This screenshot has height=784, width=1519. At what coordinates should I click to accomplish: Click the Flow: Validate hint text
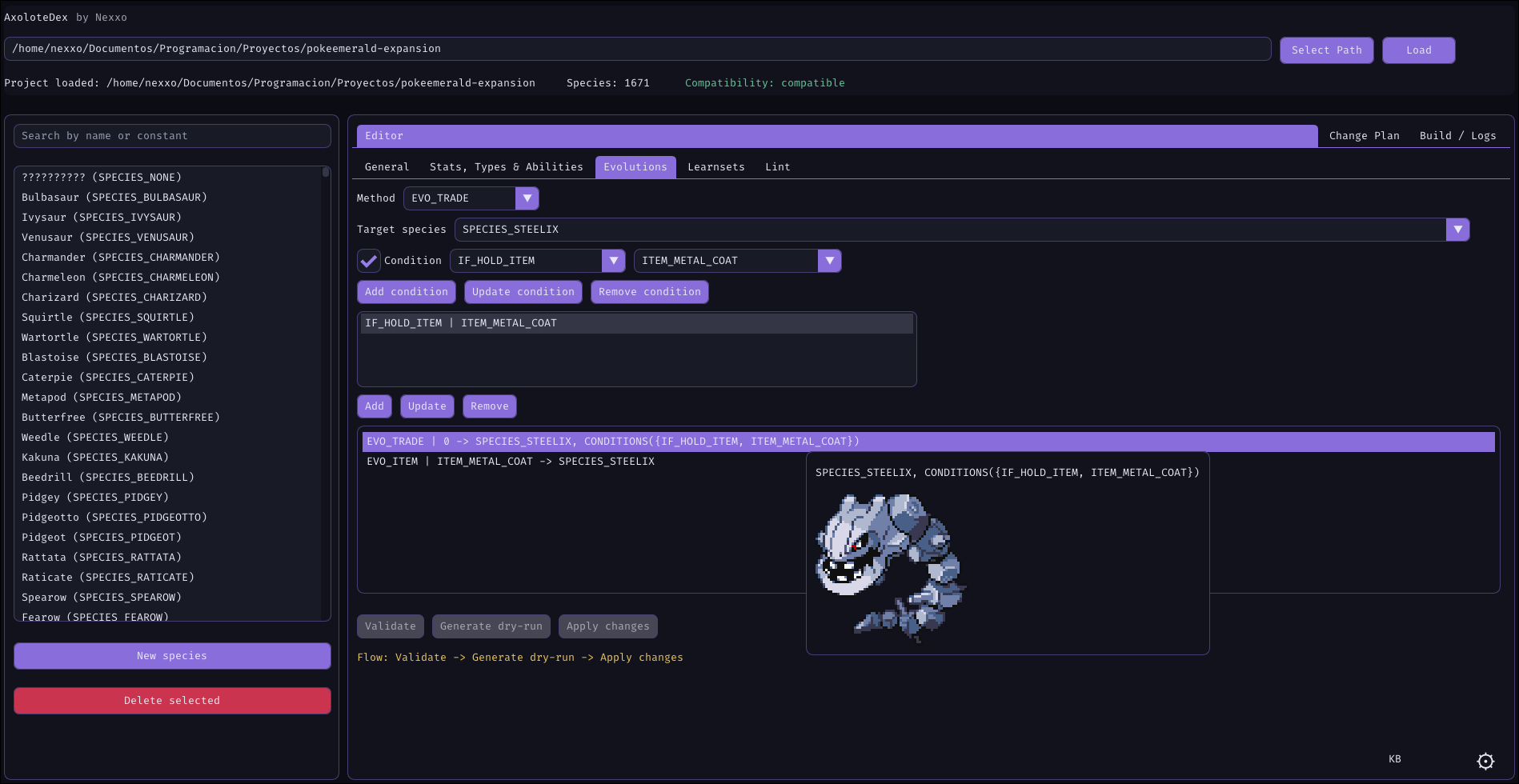pos(520,658)
